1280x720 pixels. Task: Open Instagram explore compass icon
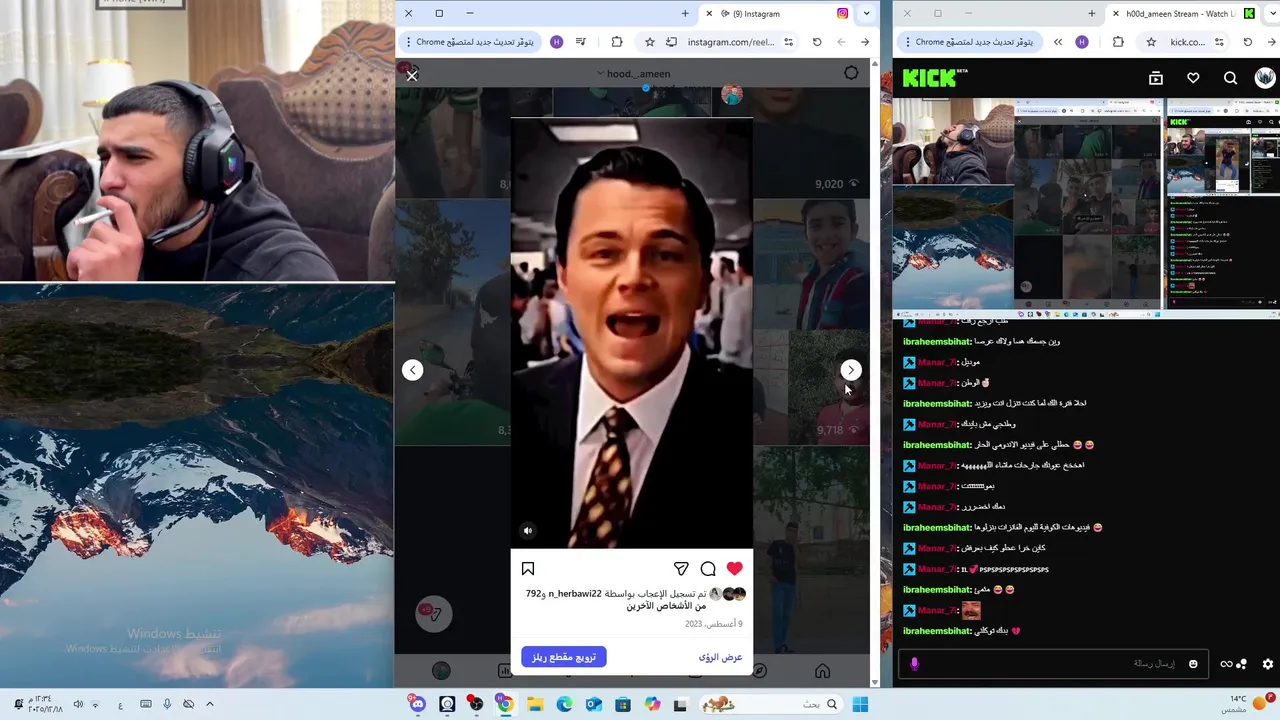(759, 671)
